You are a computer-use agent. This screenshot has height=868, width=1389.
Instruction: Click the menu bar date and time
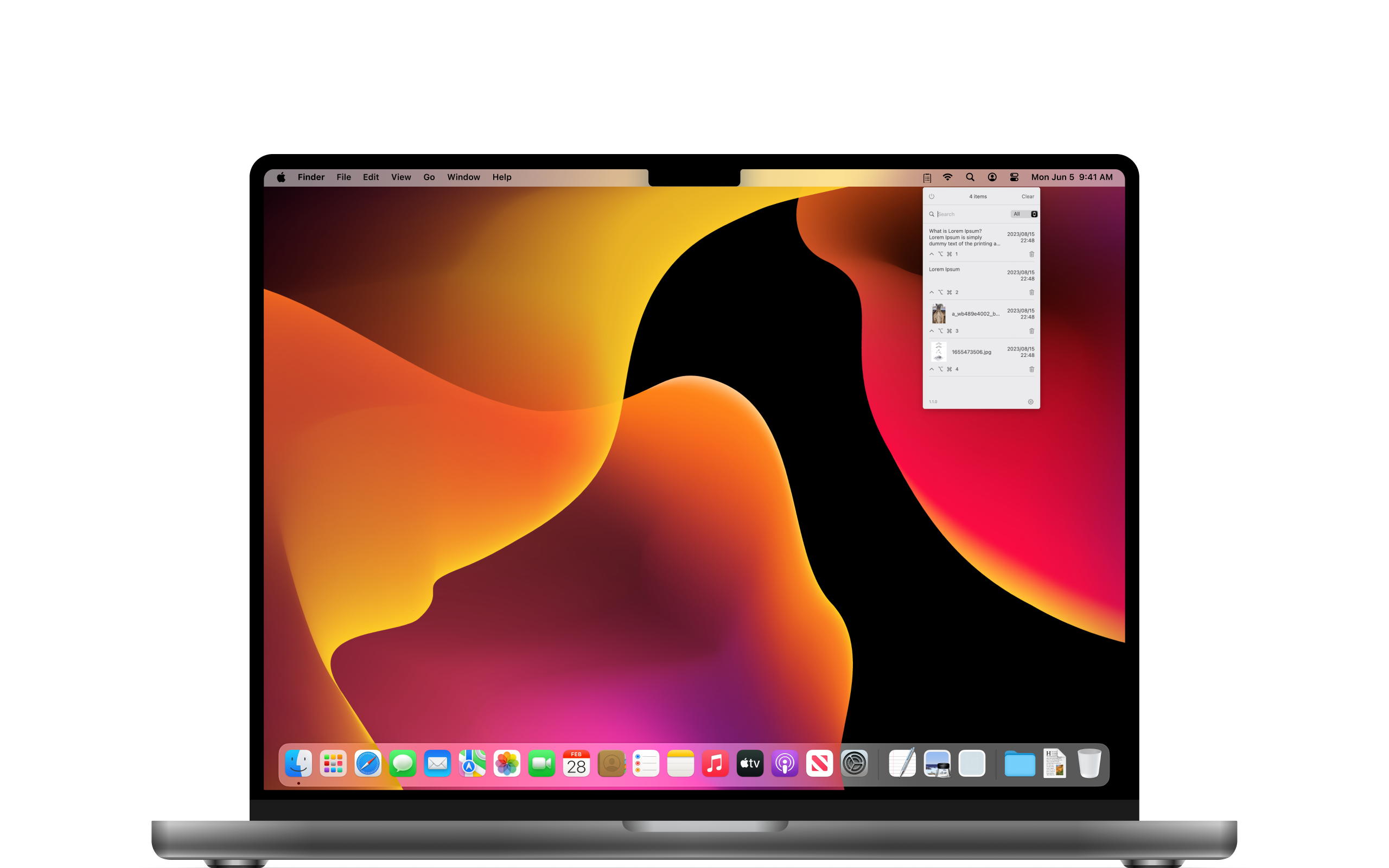pos(1072,177)
